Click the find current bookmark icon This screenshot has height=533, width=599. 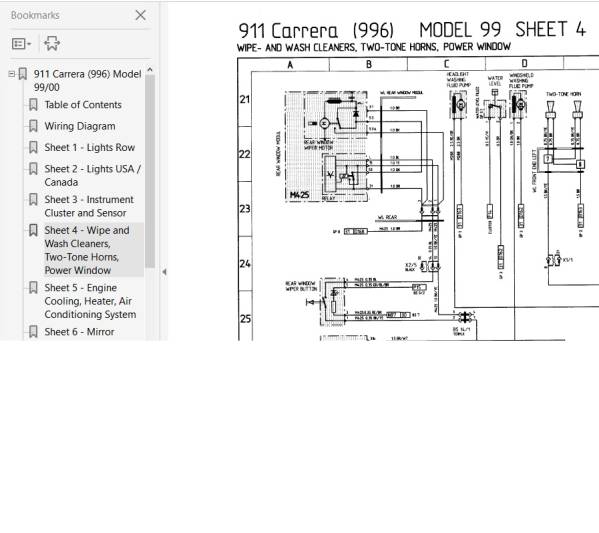pos(52,43)
